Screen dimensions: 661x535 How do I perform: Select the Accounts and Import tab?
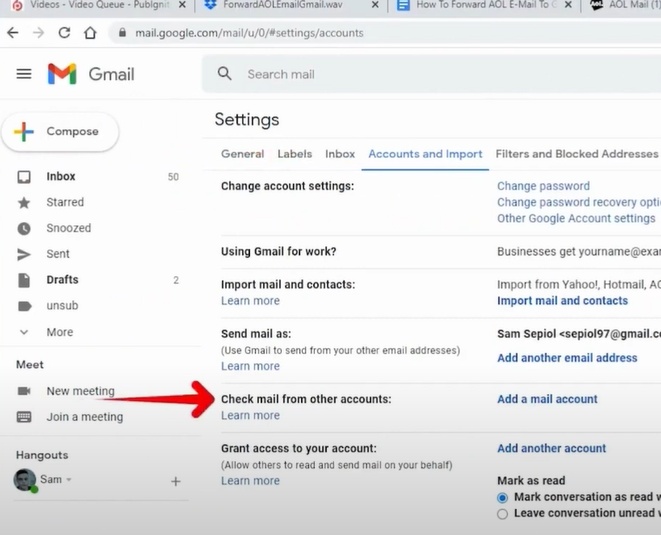pyautogui.click(x=425, y=154)
